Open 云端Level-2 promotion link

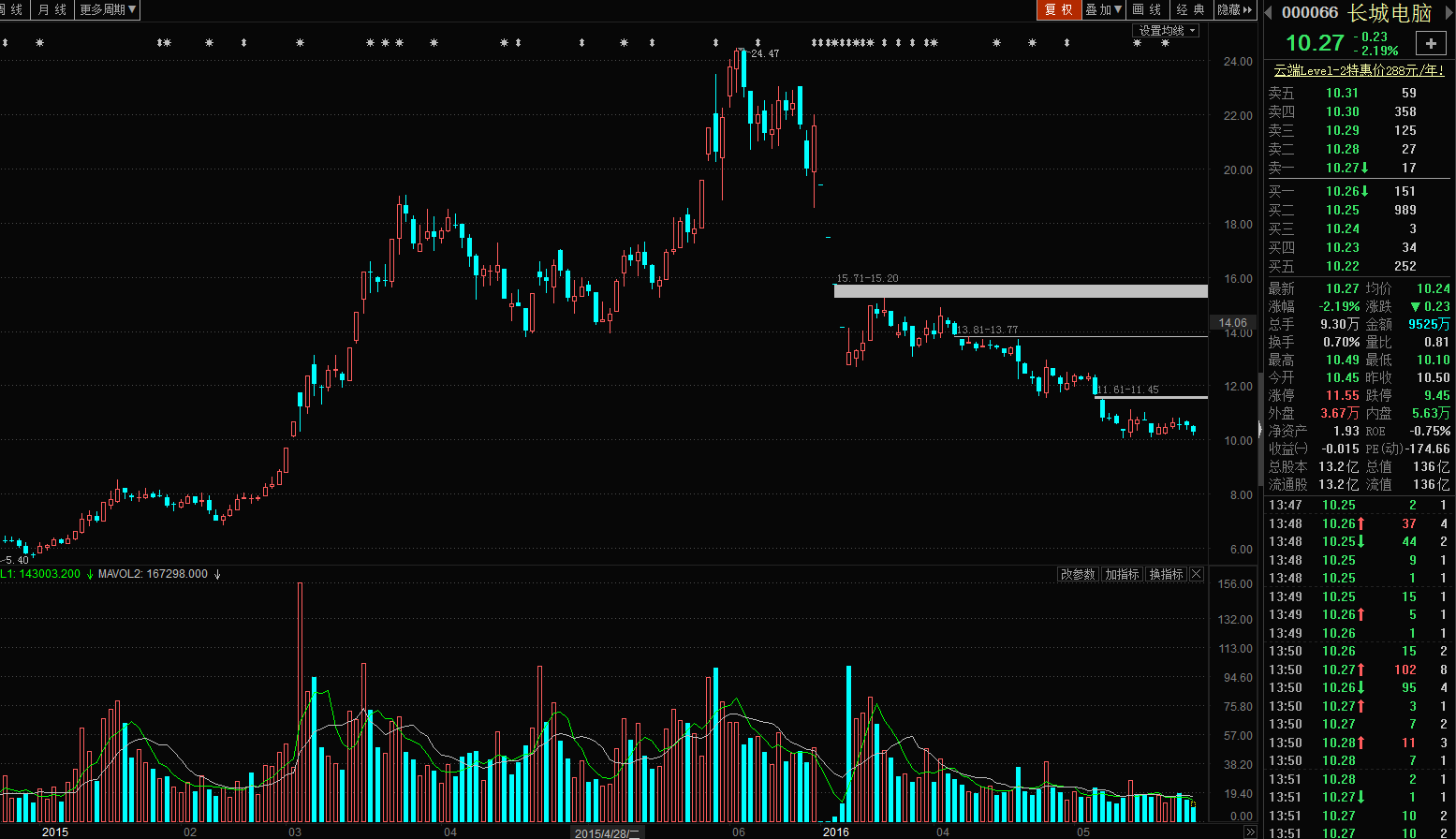click(x=1359, y=70)
